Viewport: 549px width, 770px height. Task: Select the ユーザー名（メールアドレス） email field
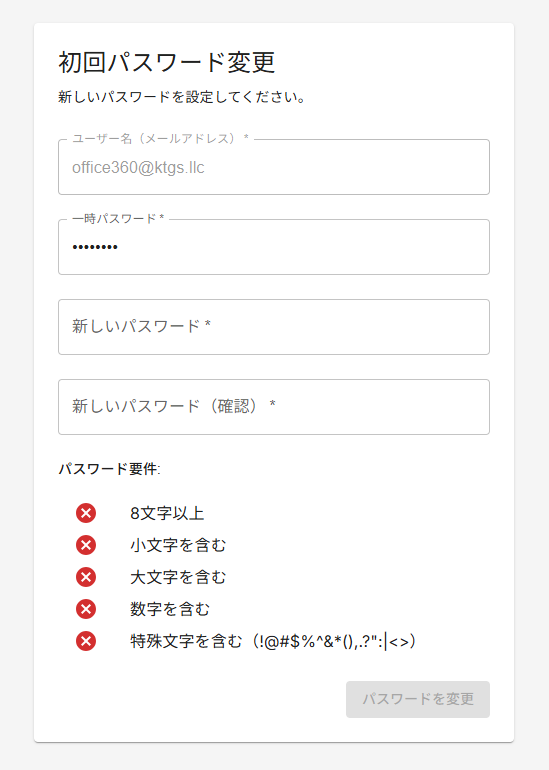tap(274, 167)
